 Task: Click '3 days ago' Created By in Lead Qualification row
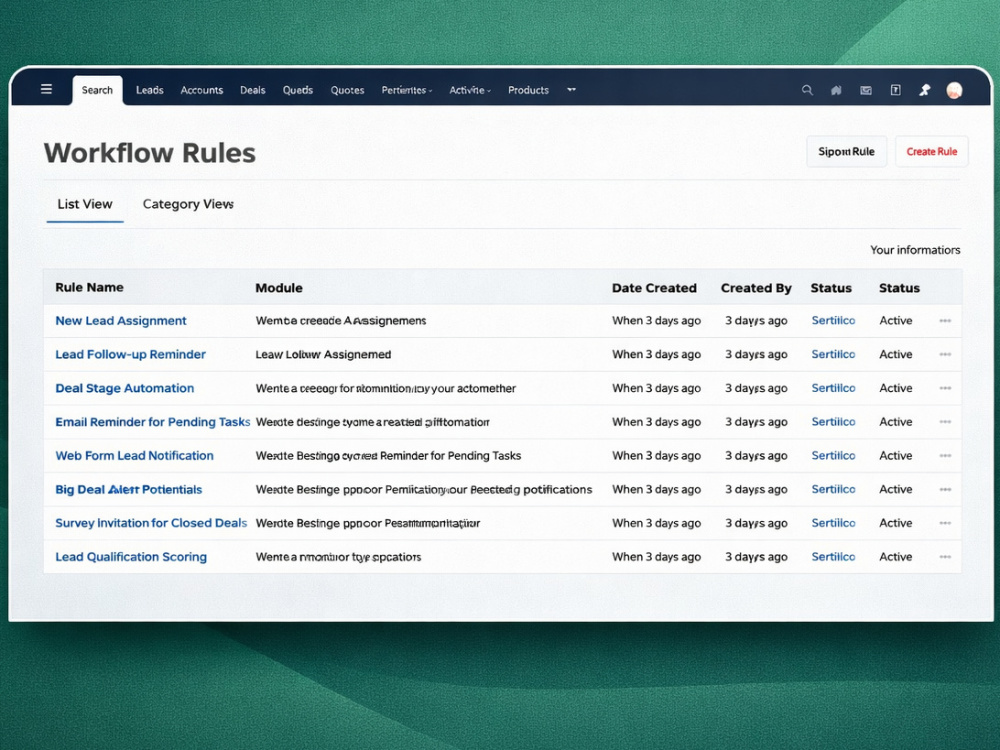coord(756,557)
